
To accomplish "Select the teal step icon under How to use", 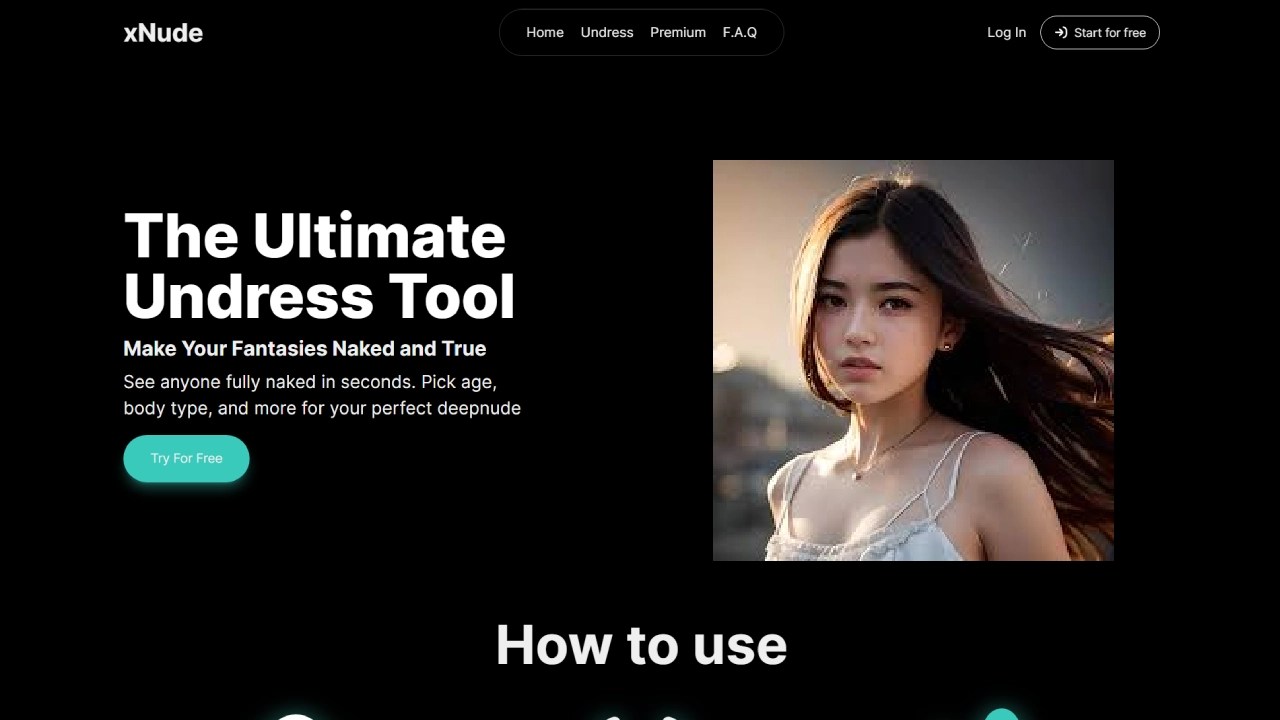I will 1001,714.
